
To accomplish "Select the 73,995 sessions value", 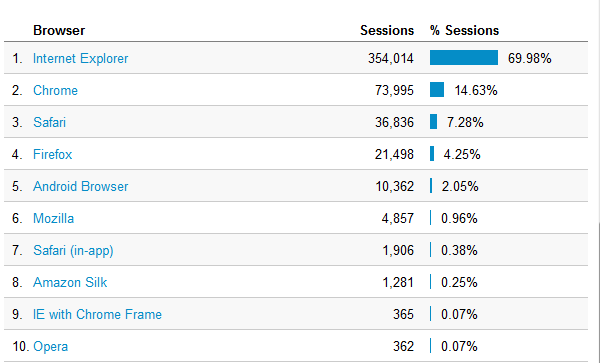I will (x=394, y=91).
